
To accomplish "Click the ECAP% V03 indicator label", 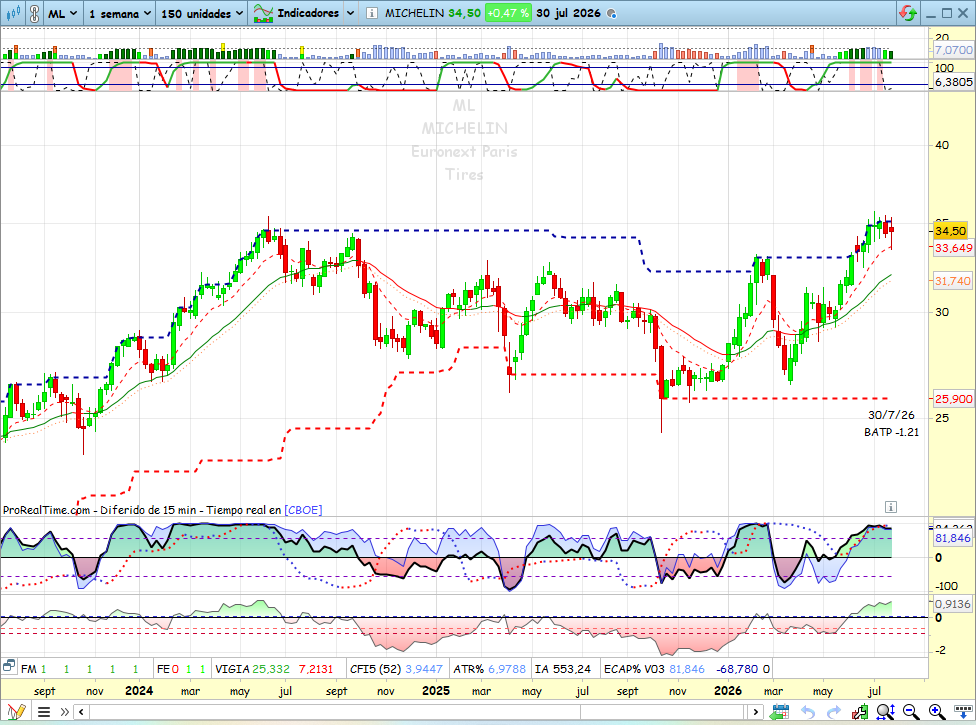I will pyautogui.click(x=634, y=669).
